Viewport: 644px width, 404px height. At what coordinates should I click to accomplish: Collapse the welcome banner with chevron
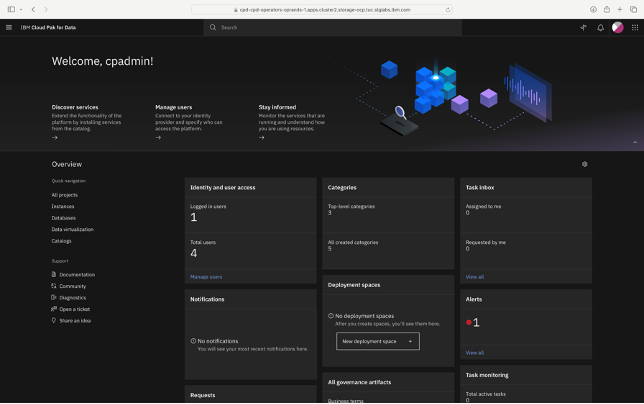point(637,142)
